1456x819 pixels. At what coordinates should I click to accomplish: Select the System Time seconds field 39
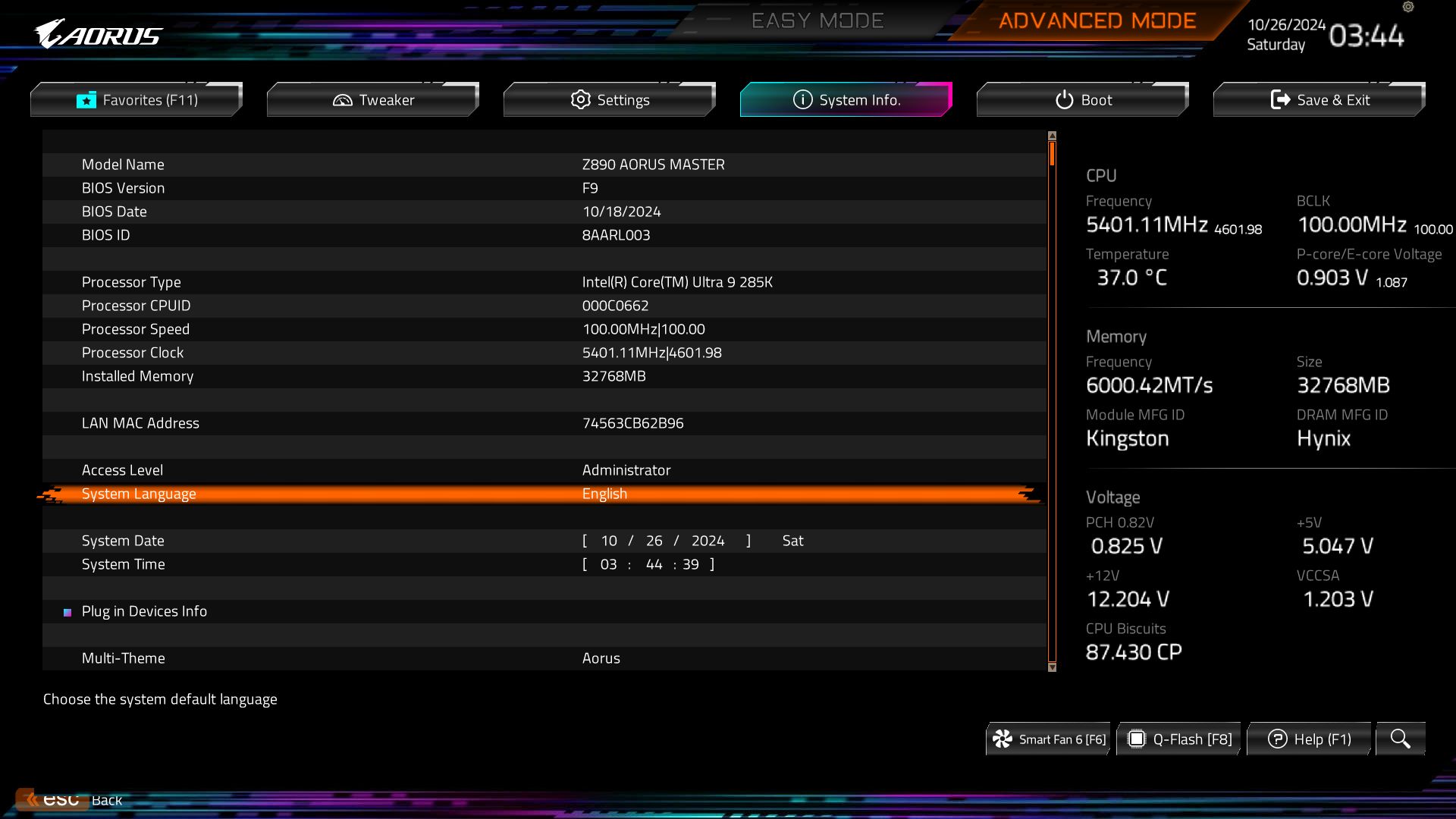click(x=691, y=564)
